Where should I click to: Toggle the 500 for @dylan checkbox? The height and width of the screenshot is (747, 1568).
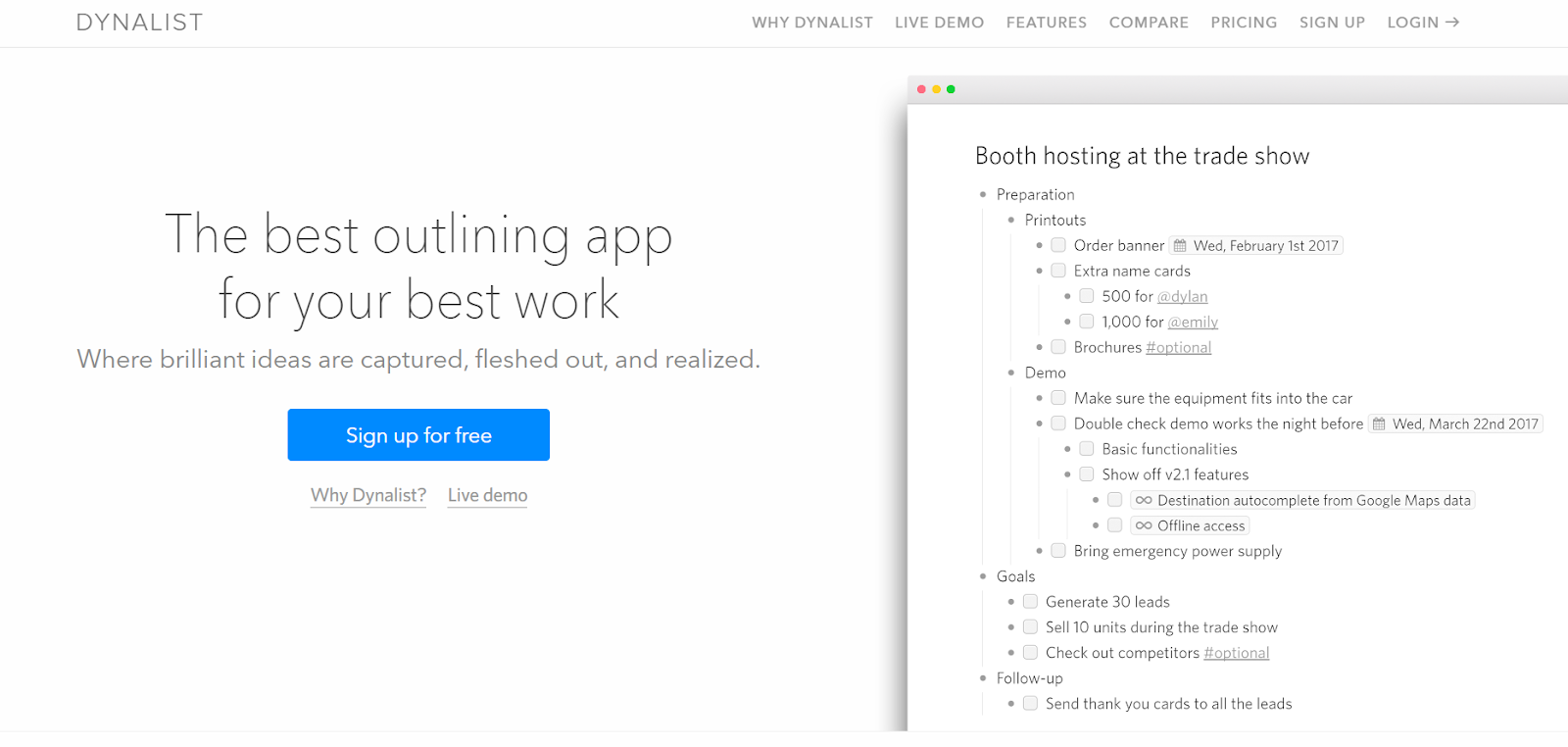1087,296
